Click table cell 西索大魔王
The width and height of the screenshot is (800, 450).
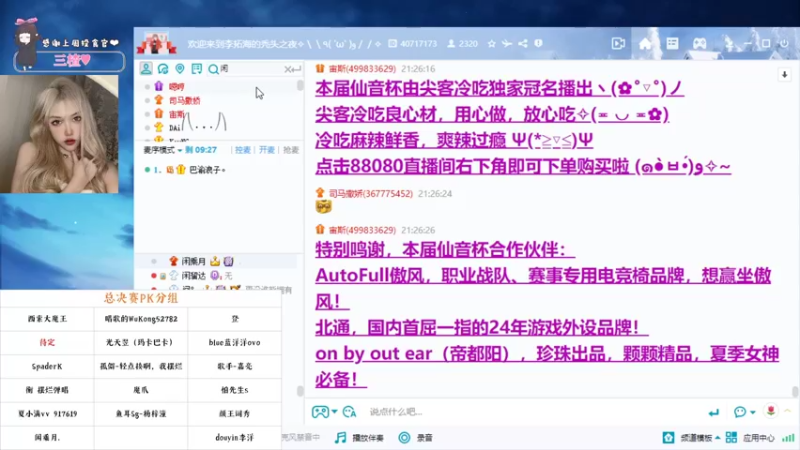(47, 319)
